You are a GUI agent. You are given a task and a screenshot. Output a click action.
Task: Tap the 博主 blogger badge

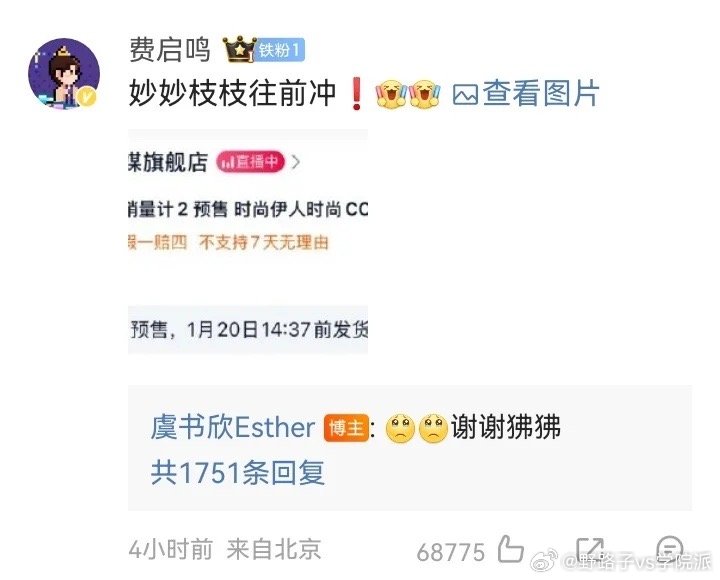(x=346, y=428)
